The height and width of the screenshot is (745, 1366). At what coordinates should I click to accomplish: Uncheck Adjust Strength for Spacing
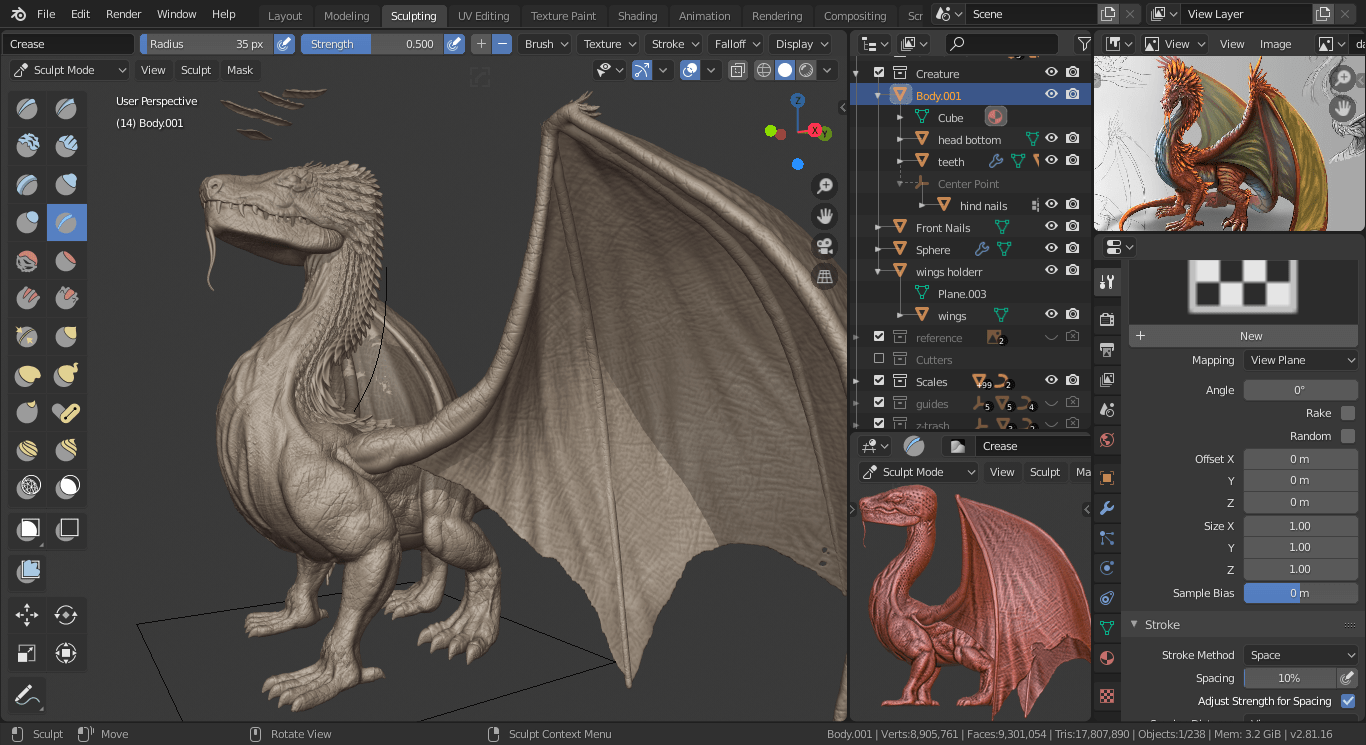coord(1348,701)
